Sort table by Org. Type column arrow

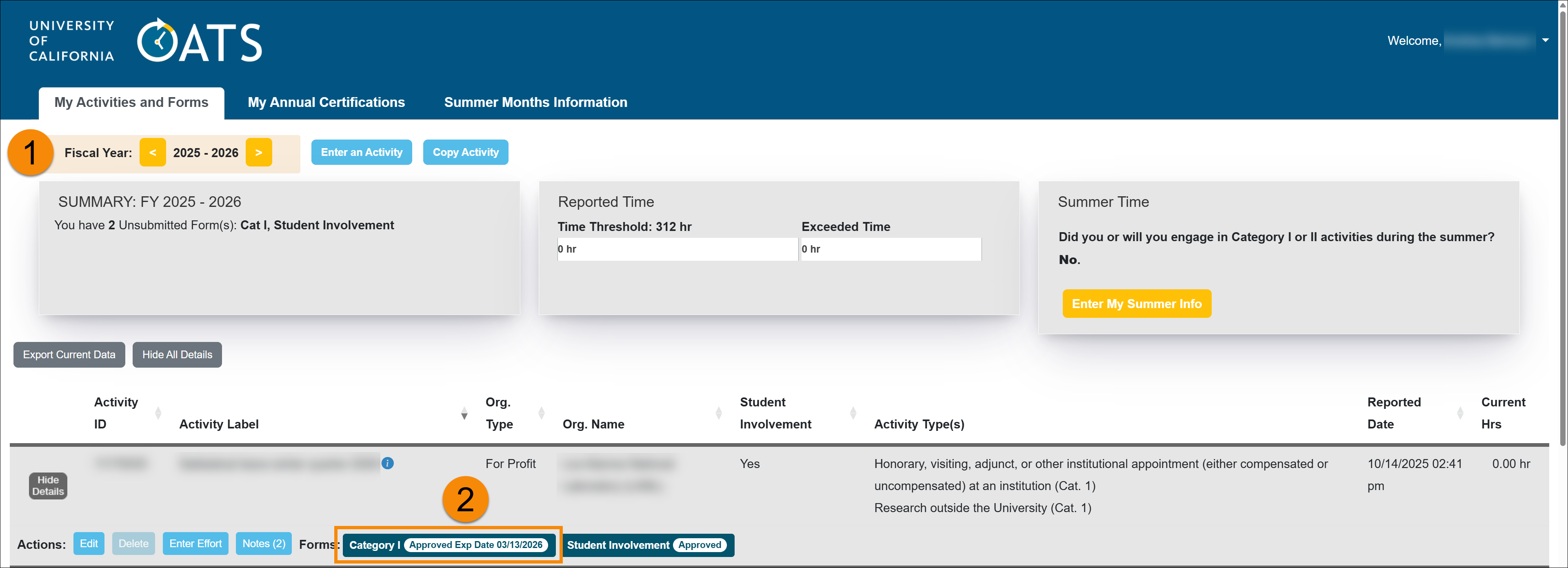(x=541, y=413)
